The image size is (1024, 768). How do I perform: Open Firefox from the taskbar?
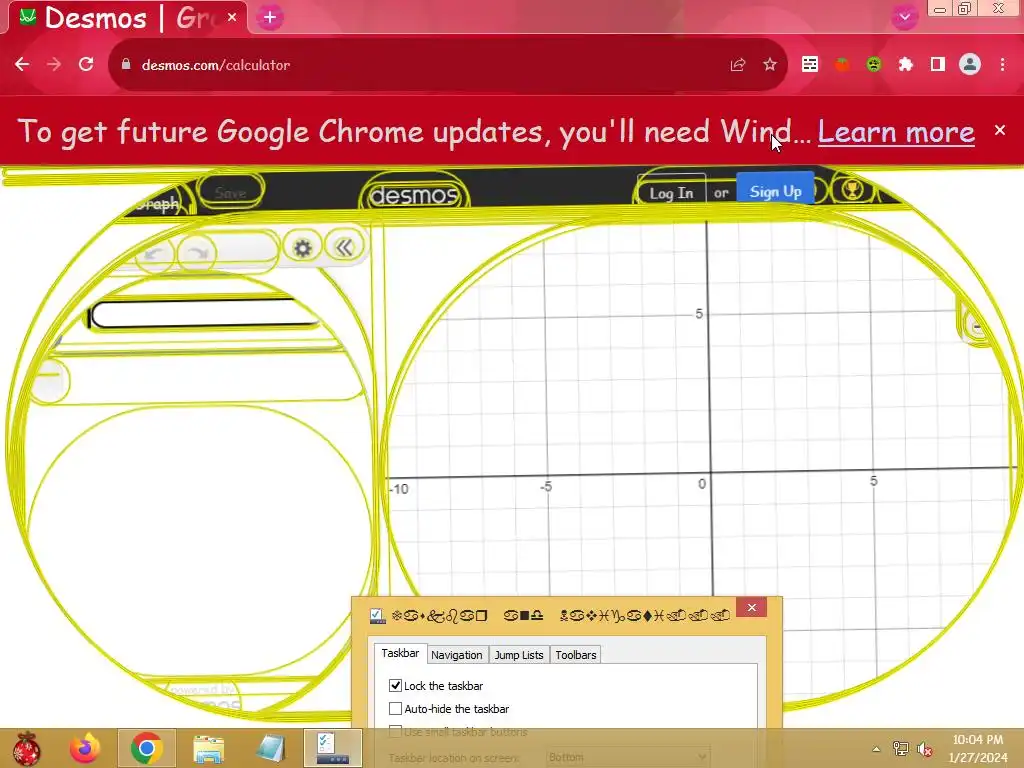click(86, 748)
